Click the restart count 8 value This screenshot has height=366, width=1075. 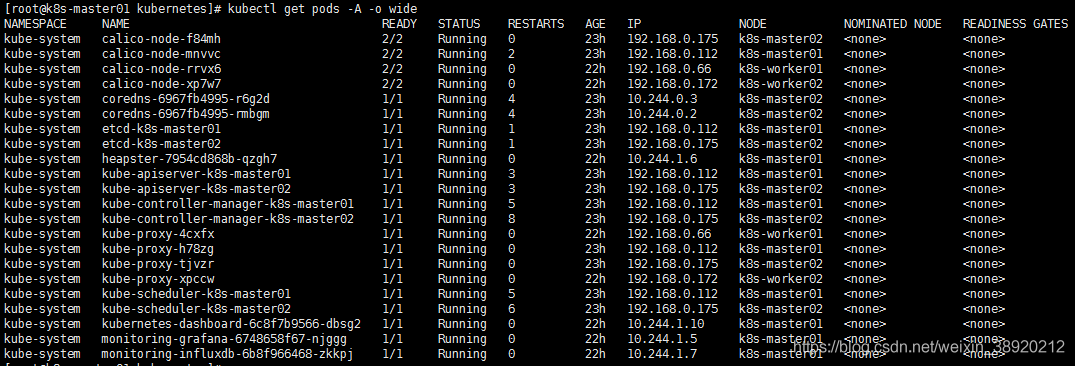pos(511,219)
